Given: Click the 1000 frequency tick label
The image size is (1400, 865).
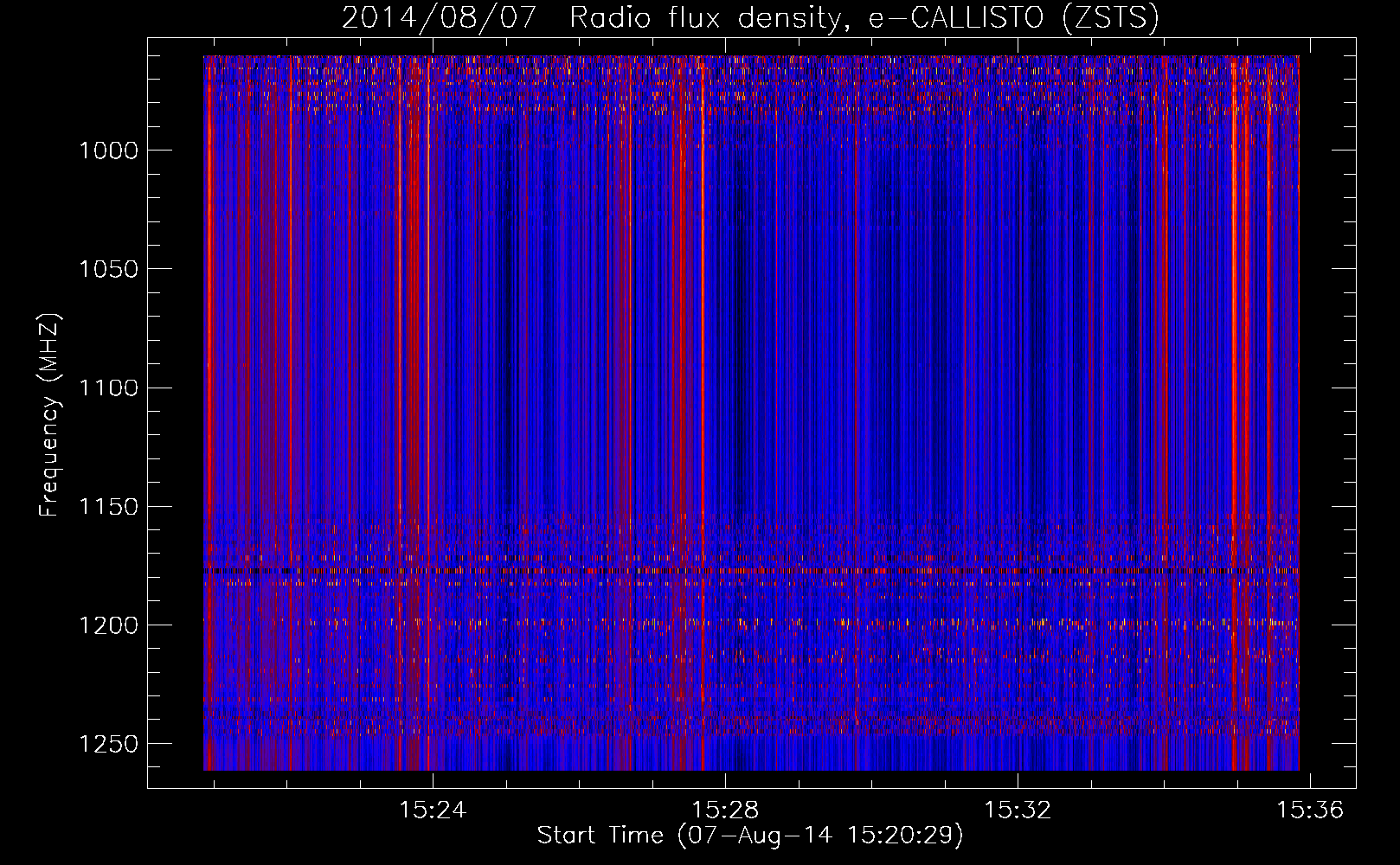Looking at the screenshot, I should pyautogui.click(x=108, y=151).
